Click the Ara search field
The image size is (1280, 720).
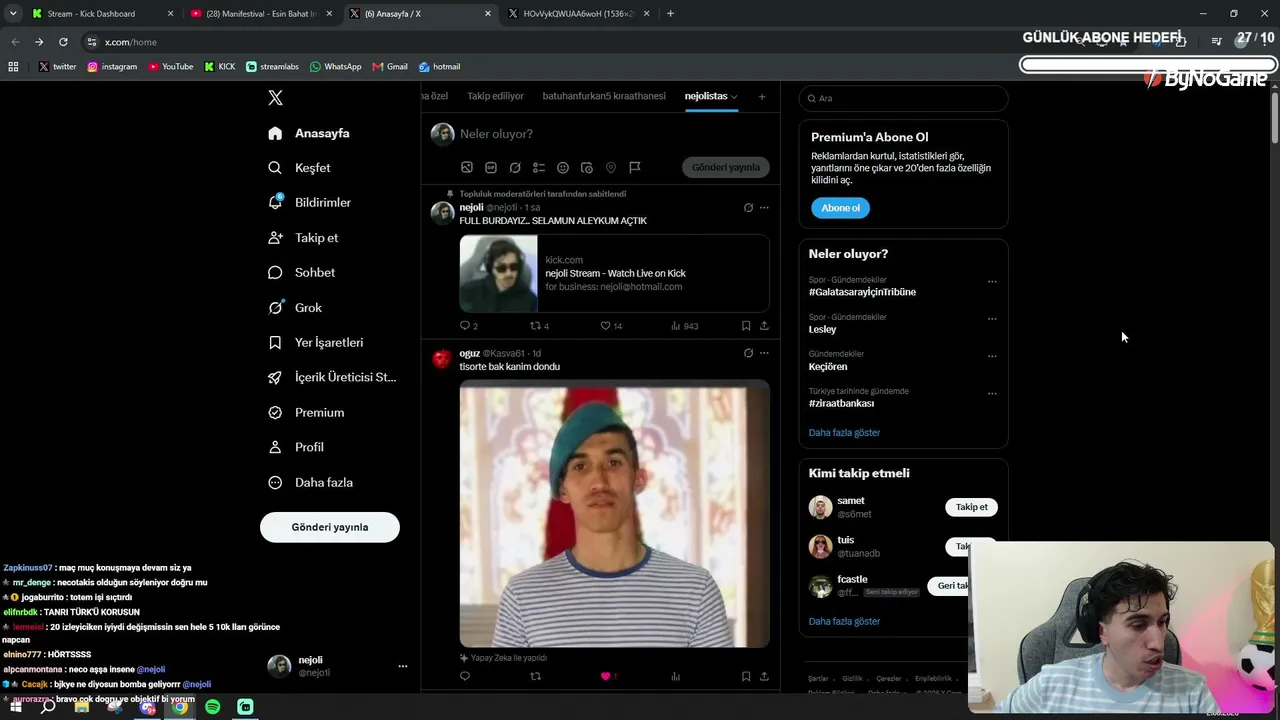click(904, 98)
